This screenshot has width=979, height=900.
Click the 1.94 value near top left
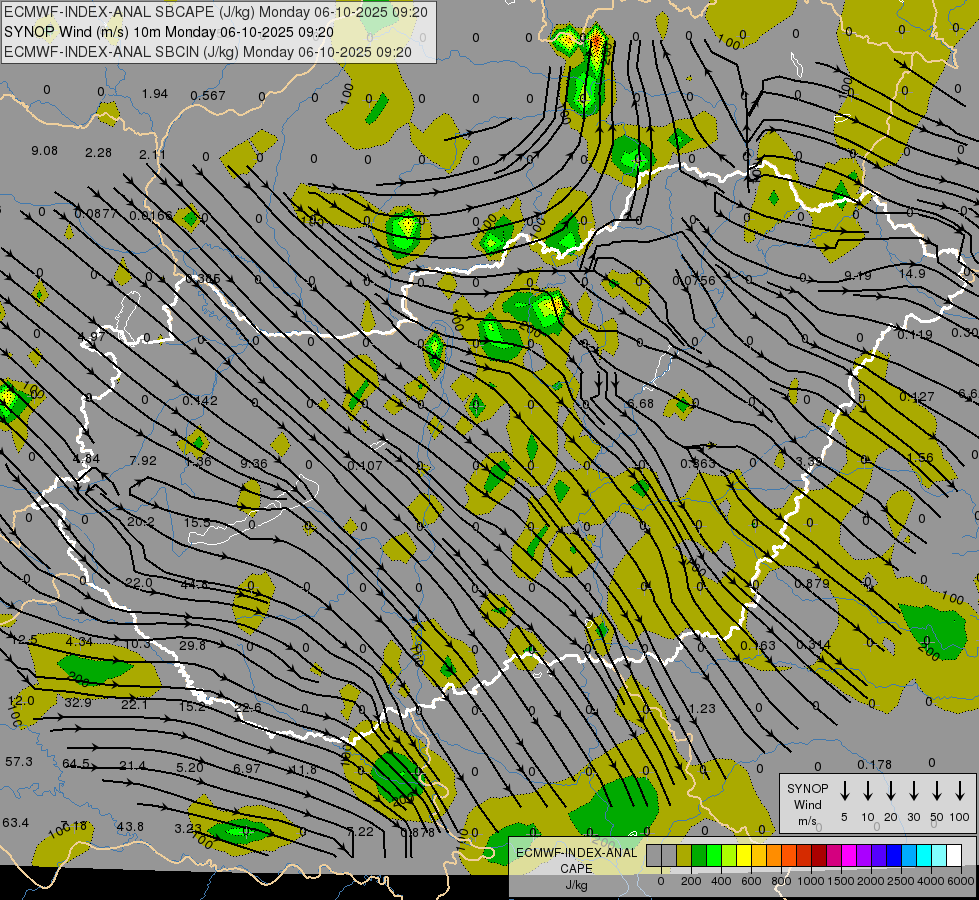[154, 94]
